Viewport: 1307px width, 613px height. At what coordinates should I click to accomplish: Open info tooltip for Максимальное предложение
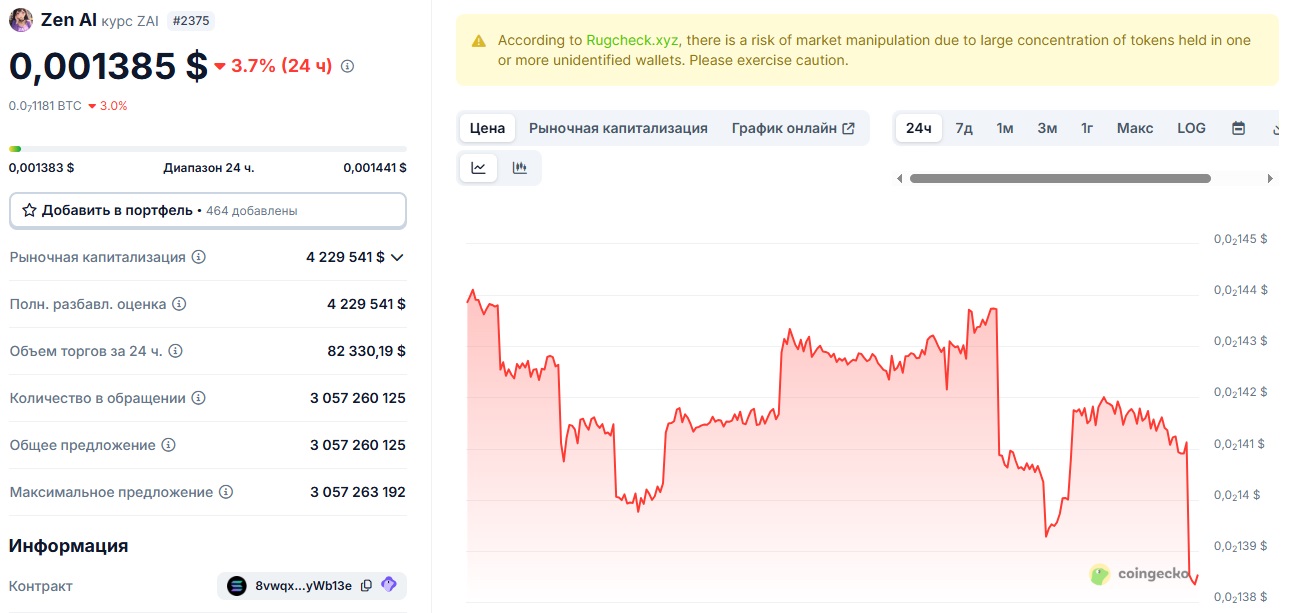[226, 492]
